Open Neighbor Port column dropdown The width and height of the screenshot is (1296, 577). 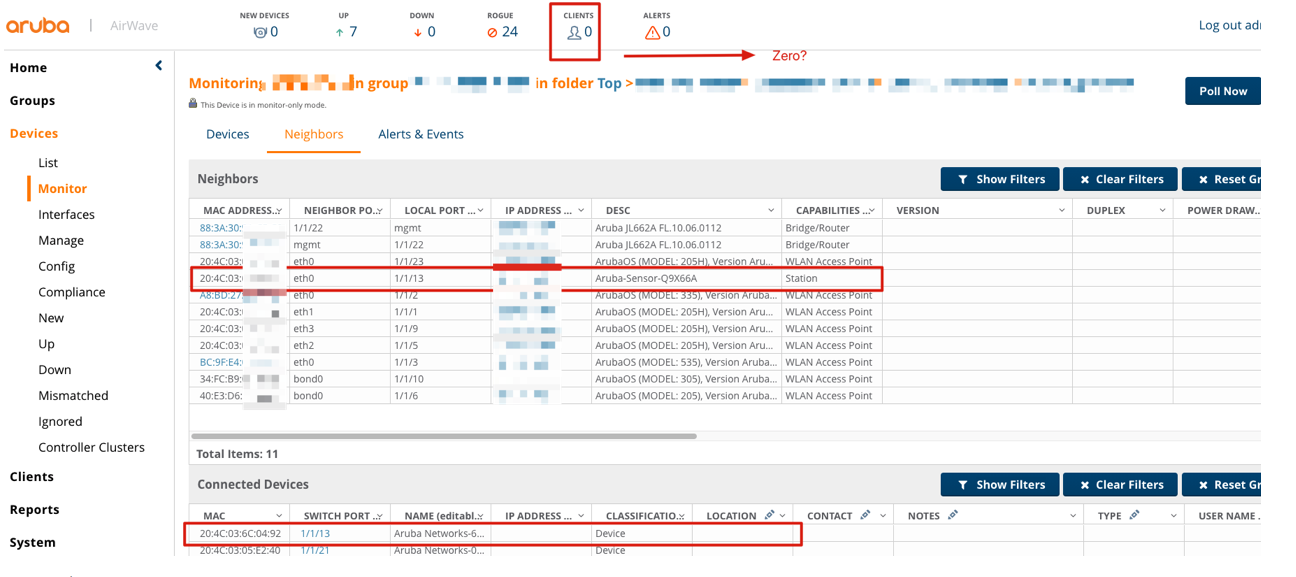[379, 210]
